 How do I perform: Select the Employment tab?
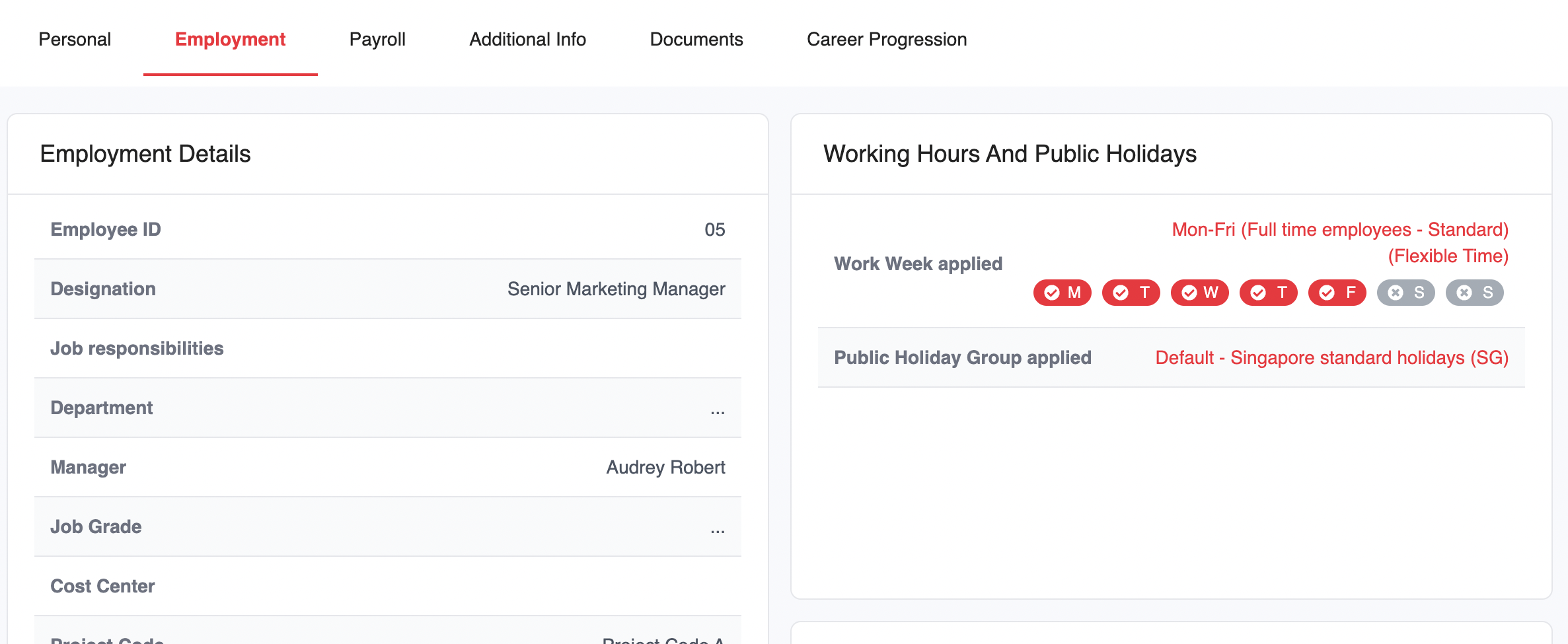point(230,40)
